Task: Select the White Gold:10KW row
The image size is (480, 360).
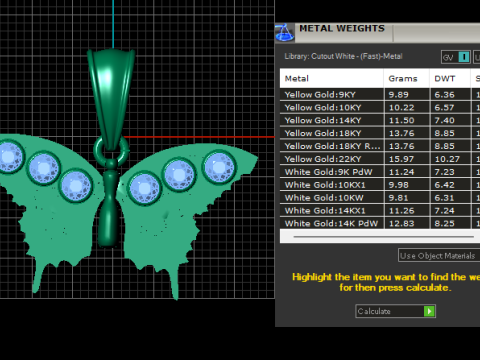Action: coord(380,198)
